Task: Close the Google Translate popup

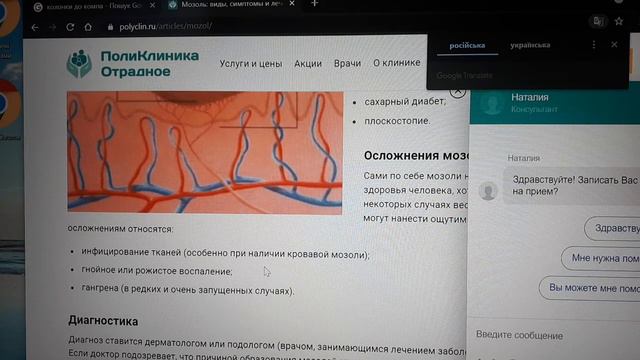Action: click(x=614, y=44)
